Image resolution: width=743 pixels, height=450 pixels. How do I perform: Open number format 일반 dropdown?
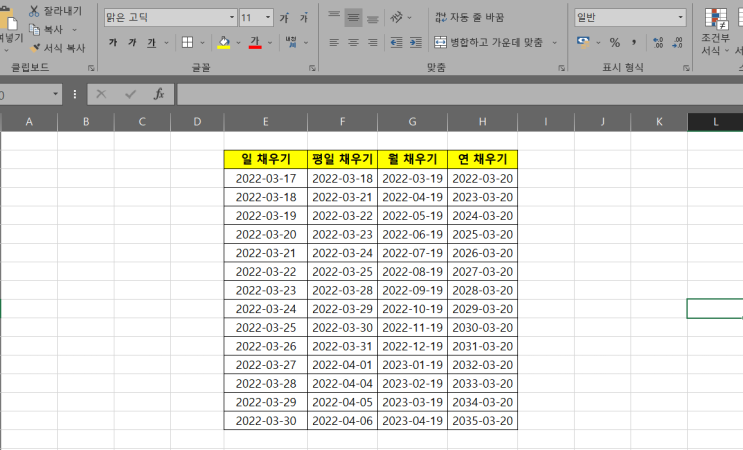tap(680, 18)
